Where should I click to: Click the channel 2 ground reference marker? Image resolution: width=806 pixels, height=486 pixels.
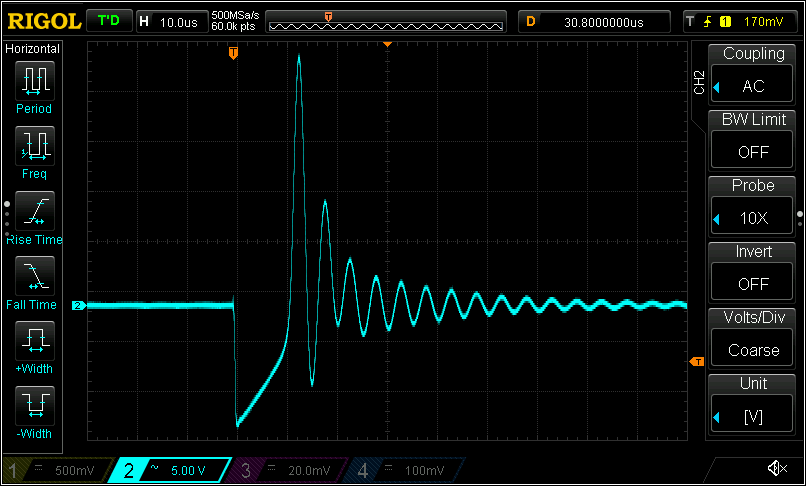click(x=79, y=305)
